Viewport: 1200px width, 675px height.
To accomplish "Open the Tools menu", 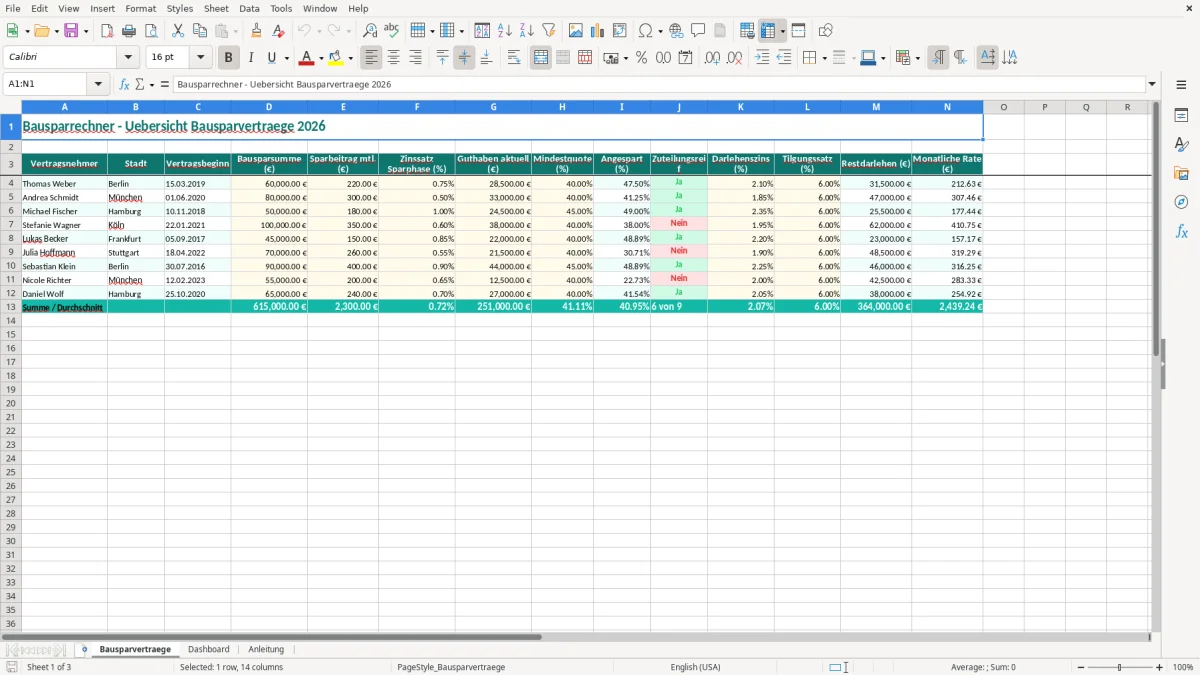I will [281, 8].
